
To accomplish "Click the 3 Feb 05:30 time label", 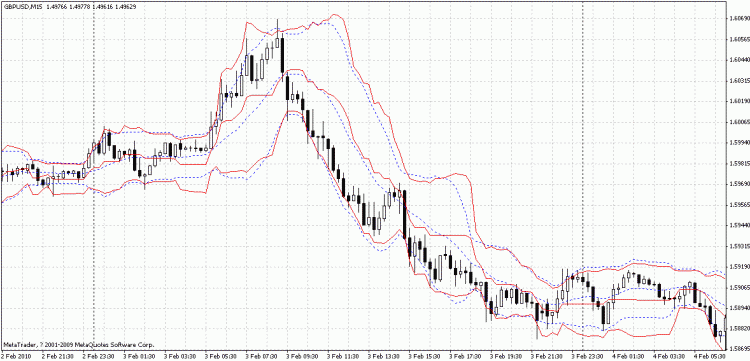I will point(220,357).
